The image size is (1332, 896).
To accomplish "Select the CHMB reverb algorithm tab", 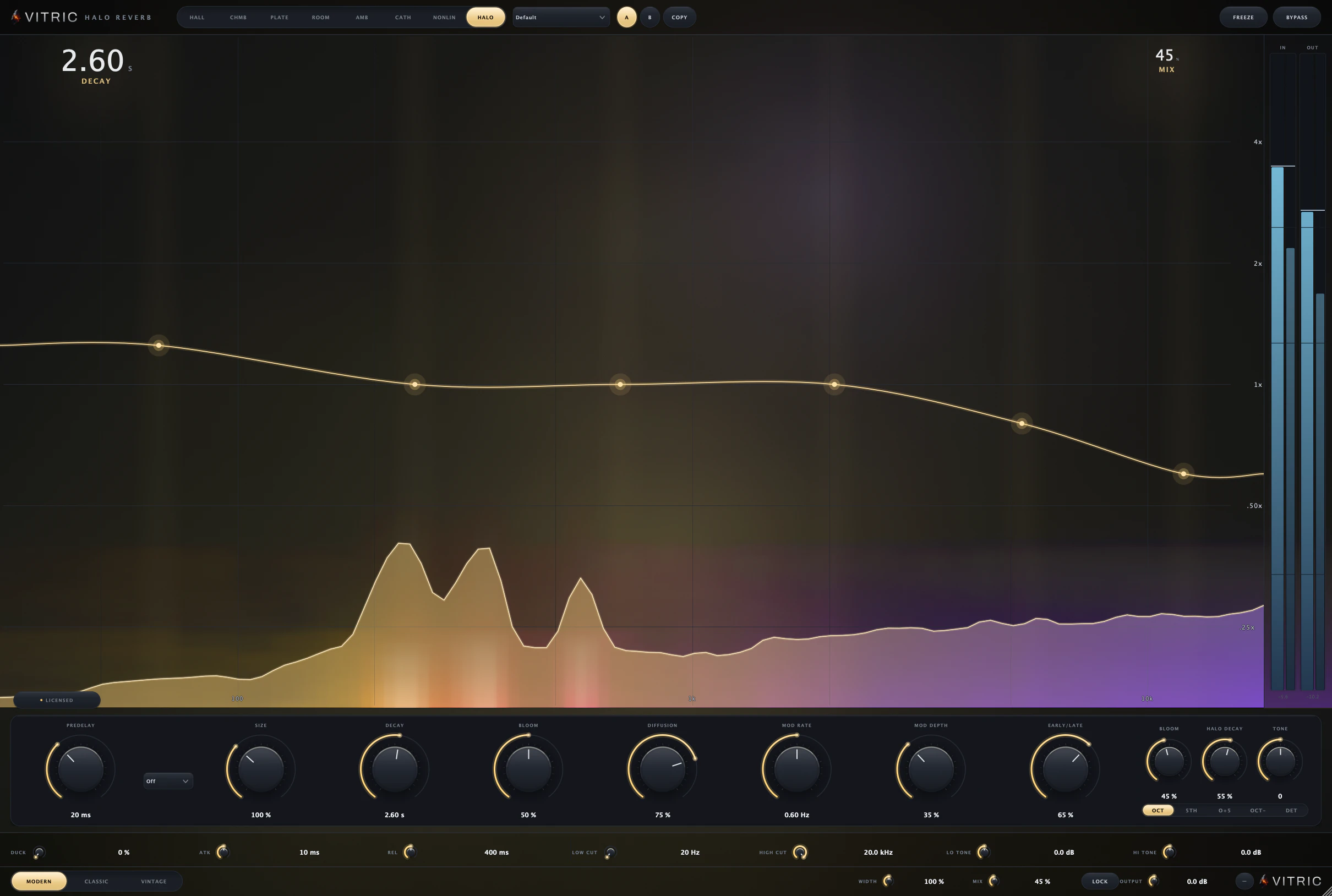I will coord(238,17).
